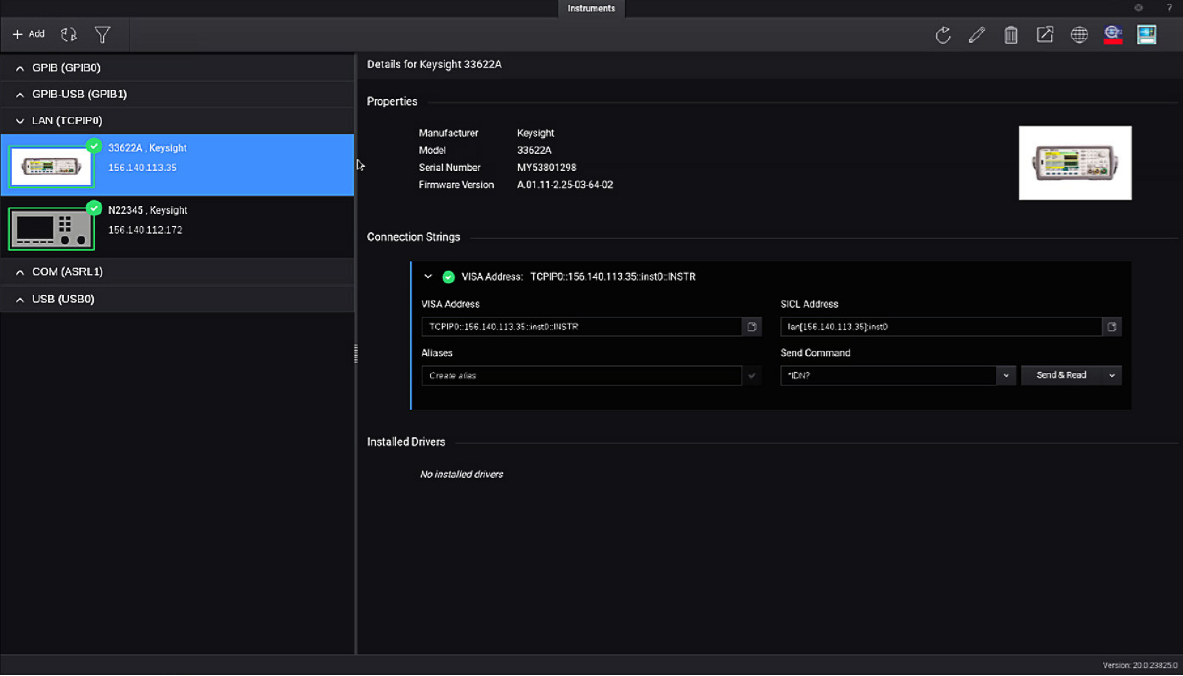Click the rescan instruments icon beside Add

pyautogui.click(x=69, y=35)
